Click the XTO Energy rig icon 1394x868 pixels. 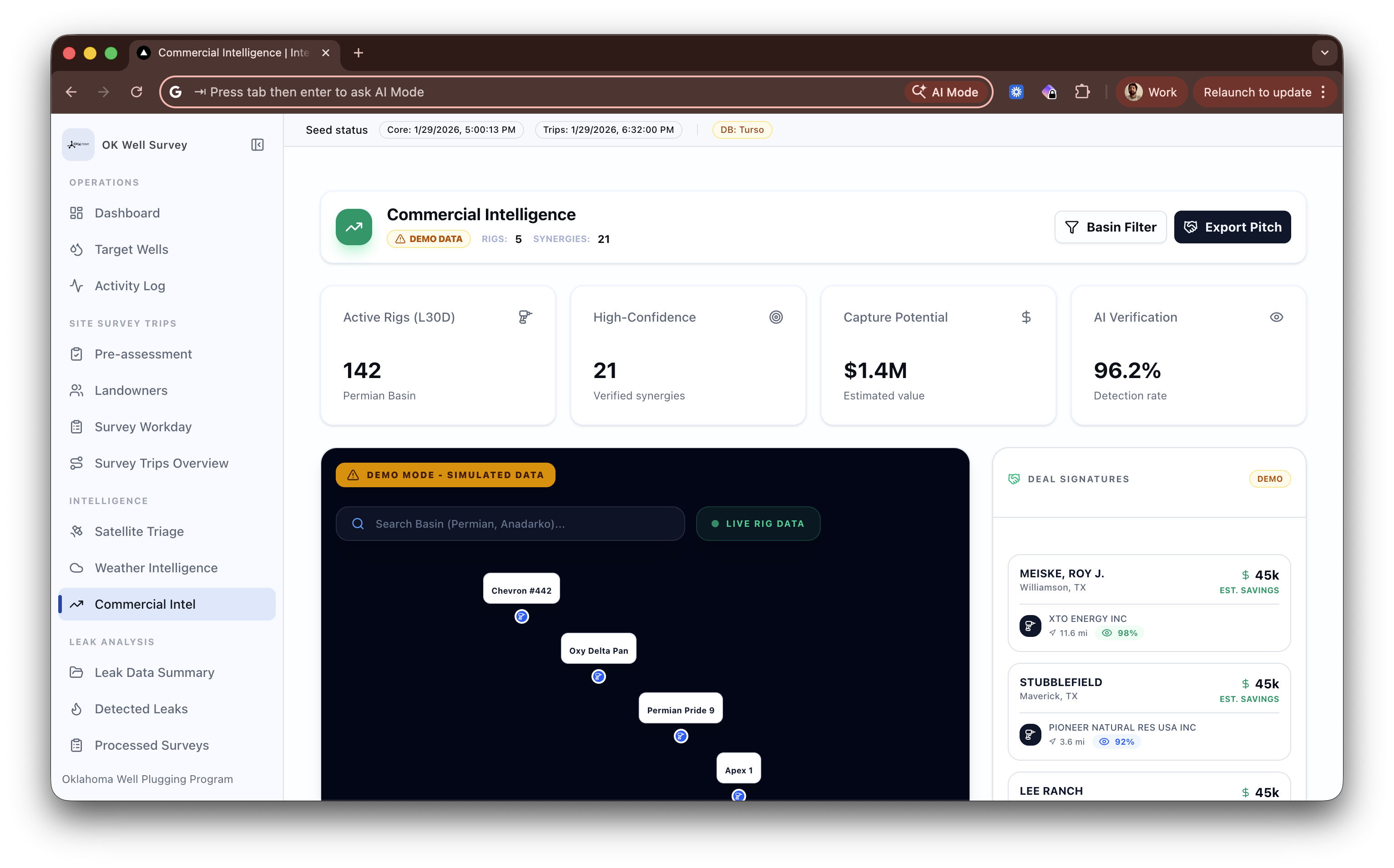coord(1030,626)
